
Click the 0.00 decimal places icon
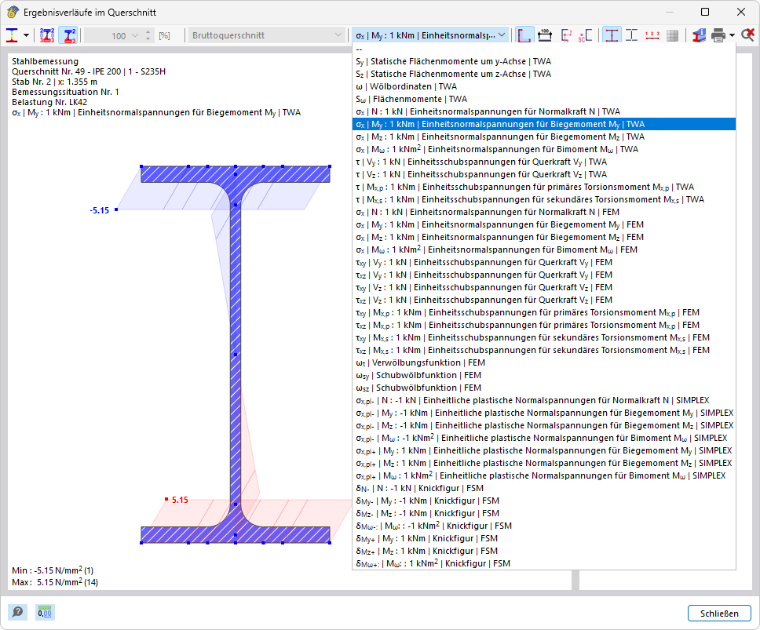(x=45, y=613)
